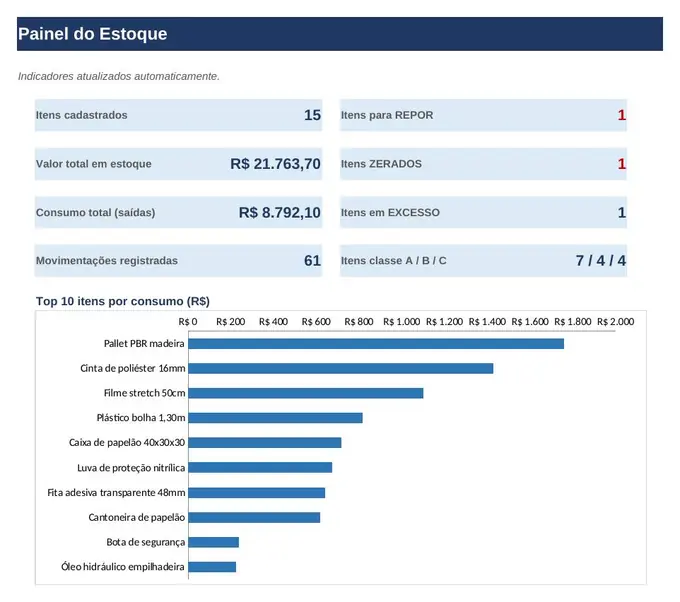Click the 'R$ 1.000' axis tick
680x602 pixels.
tap(402, 322)
